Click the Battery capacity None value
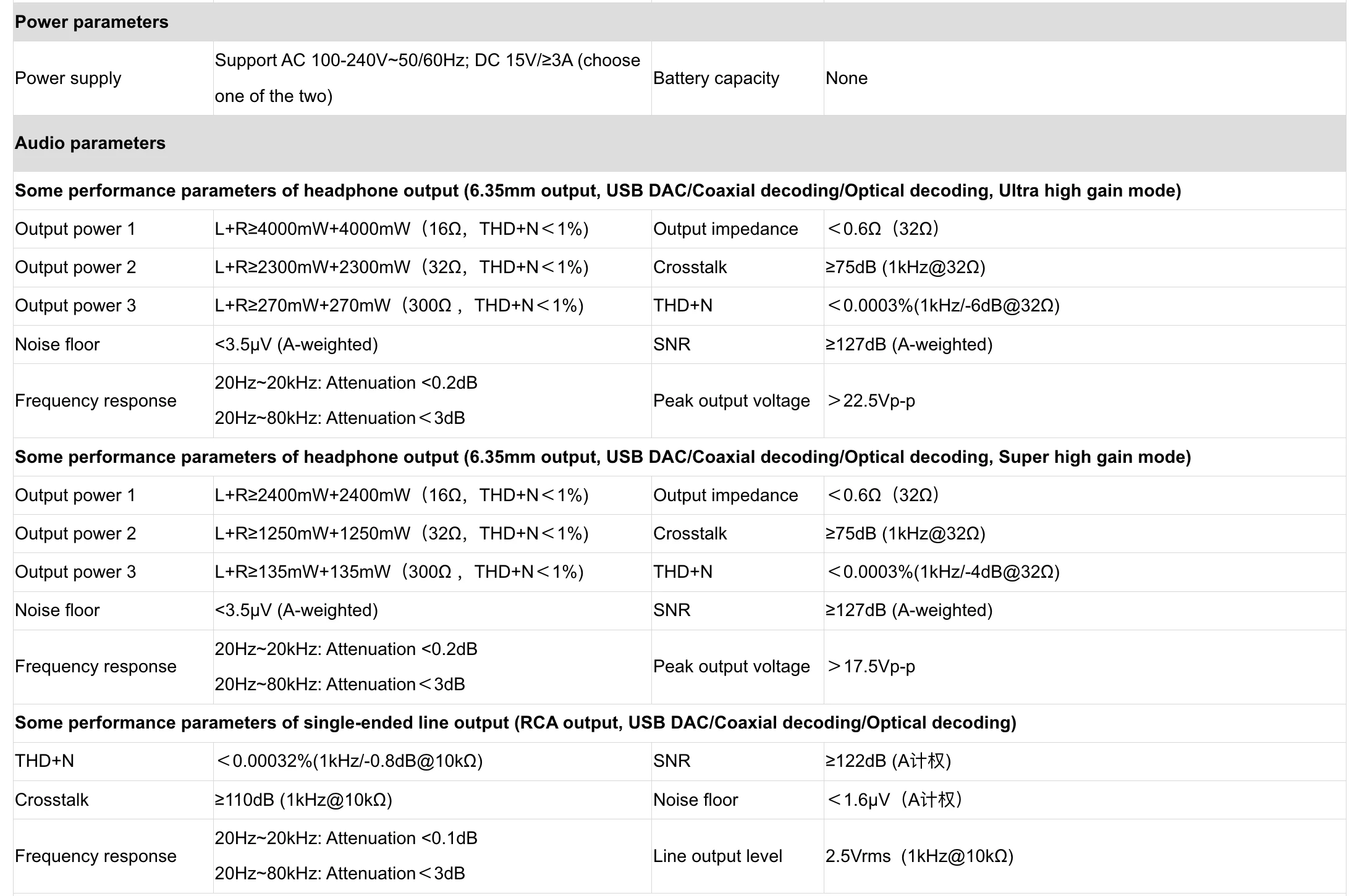 (x=846, y=78)
